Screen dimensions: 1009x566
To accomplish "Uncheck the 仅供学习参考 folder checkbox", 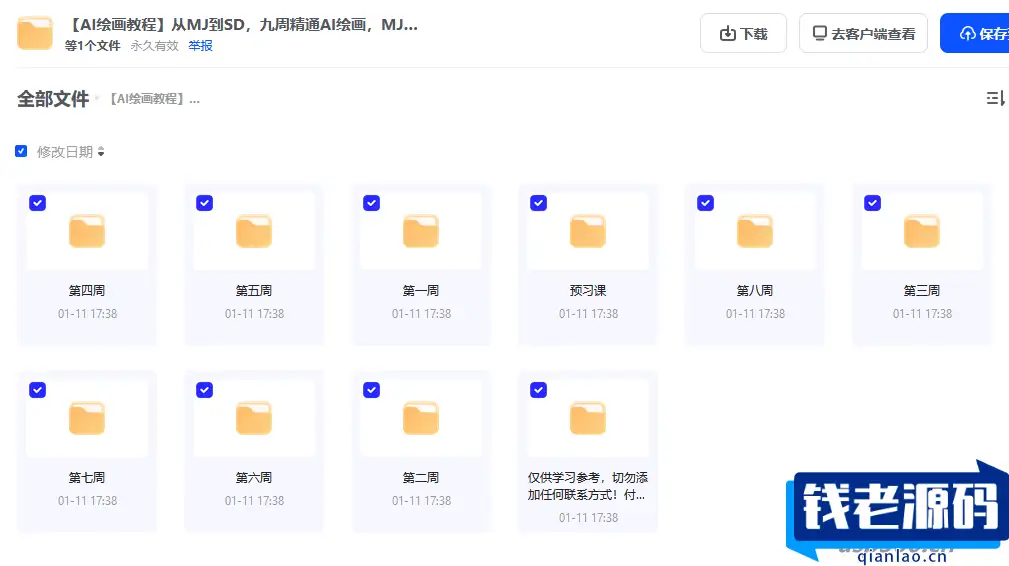I will 539,390.
